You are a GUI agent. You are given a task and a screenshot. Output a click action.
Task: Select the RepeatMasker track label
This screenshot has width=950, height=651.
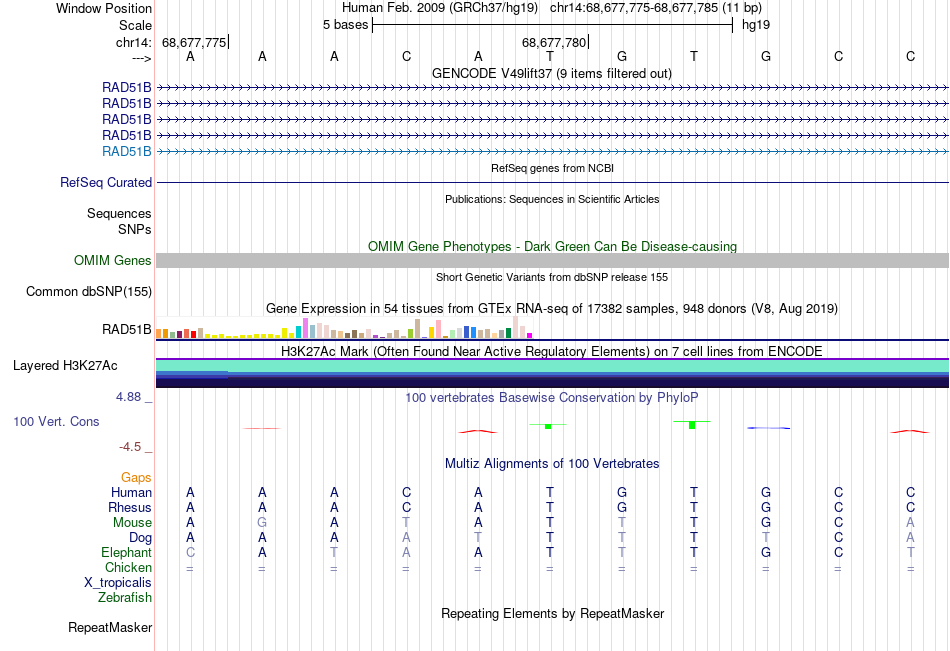click(x=110, y=627)
